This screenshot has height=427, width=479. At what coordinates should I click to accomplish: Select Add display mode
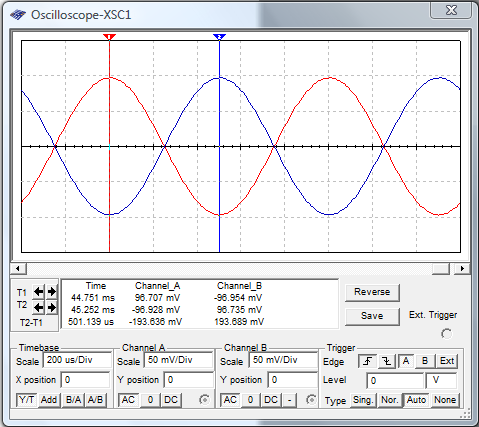coord(49,400)
